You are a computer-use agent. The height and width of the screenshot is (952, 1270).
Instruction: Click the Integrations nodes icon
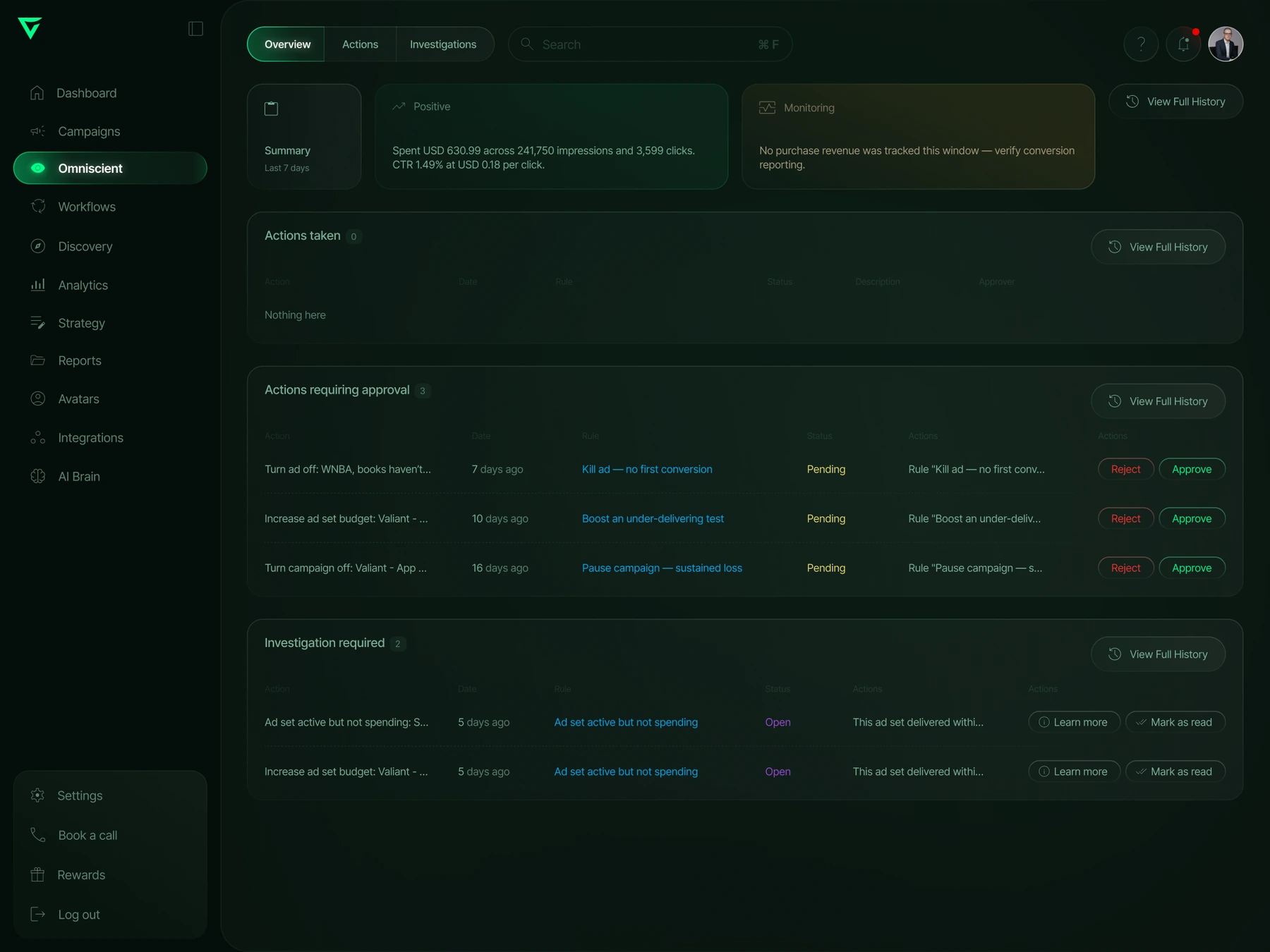point(38,438)
